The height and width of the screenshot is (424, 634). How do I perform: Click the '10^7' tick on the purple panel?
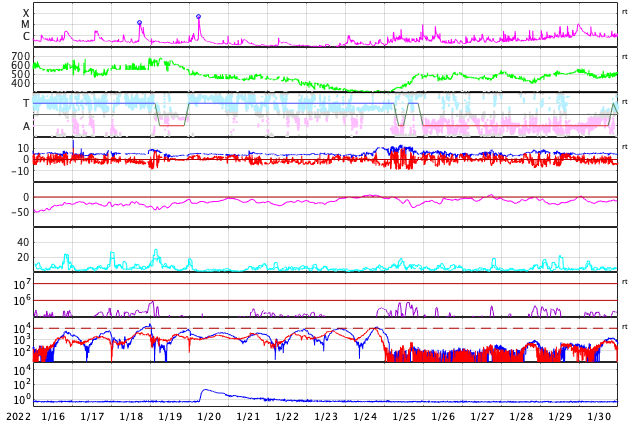[22, 284]
